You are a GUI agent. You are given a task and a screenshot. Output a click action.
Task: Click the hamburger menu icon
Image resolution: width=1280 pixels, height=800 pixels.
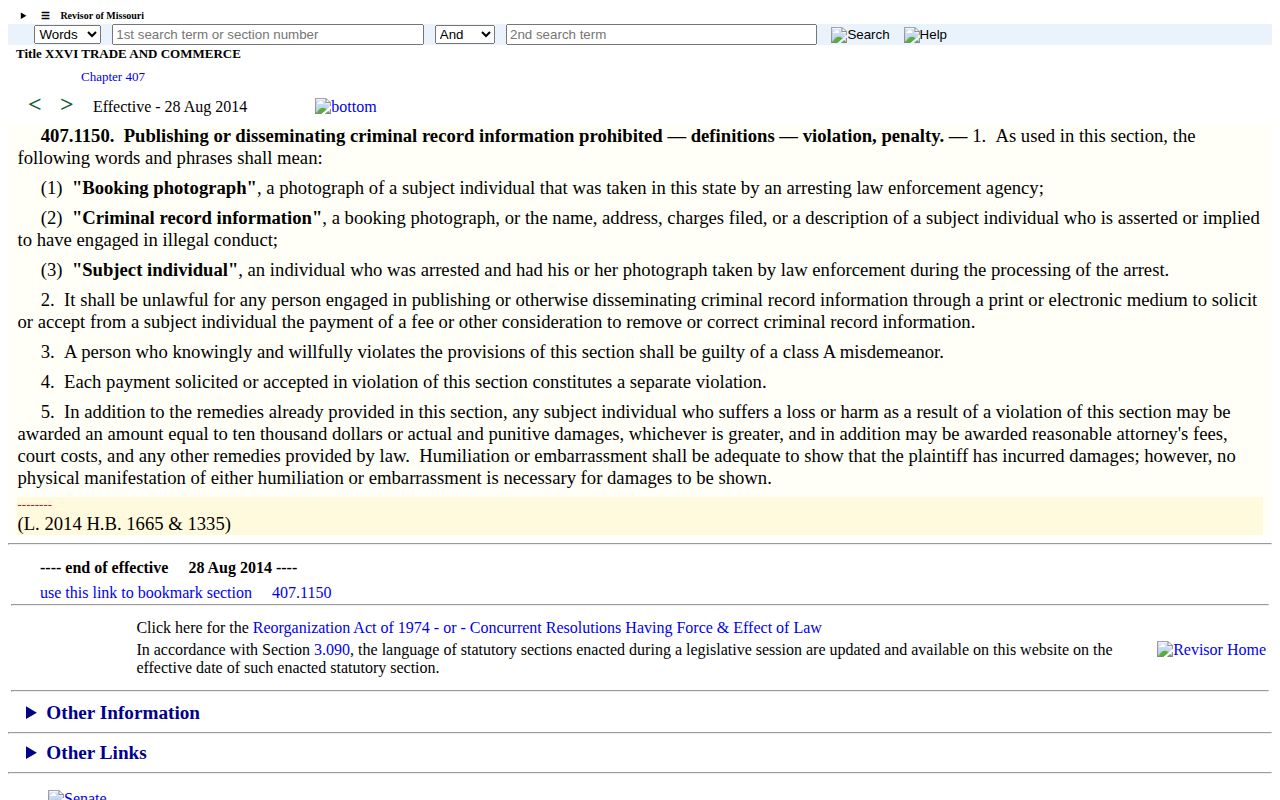45,16
